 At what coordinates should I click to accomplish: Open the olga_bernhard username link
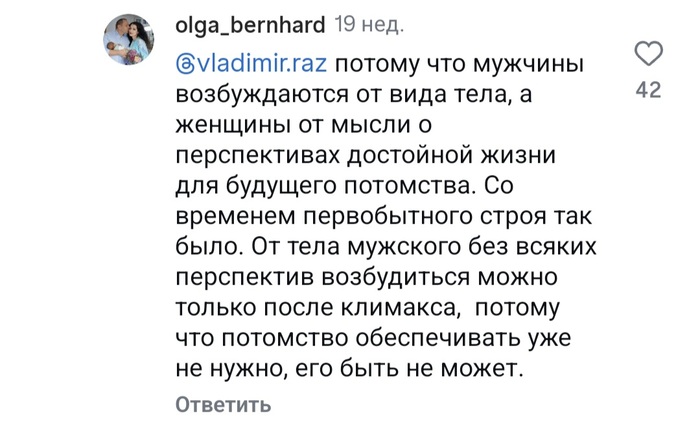click(x=250, y=25)
